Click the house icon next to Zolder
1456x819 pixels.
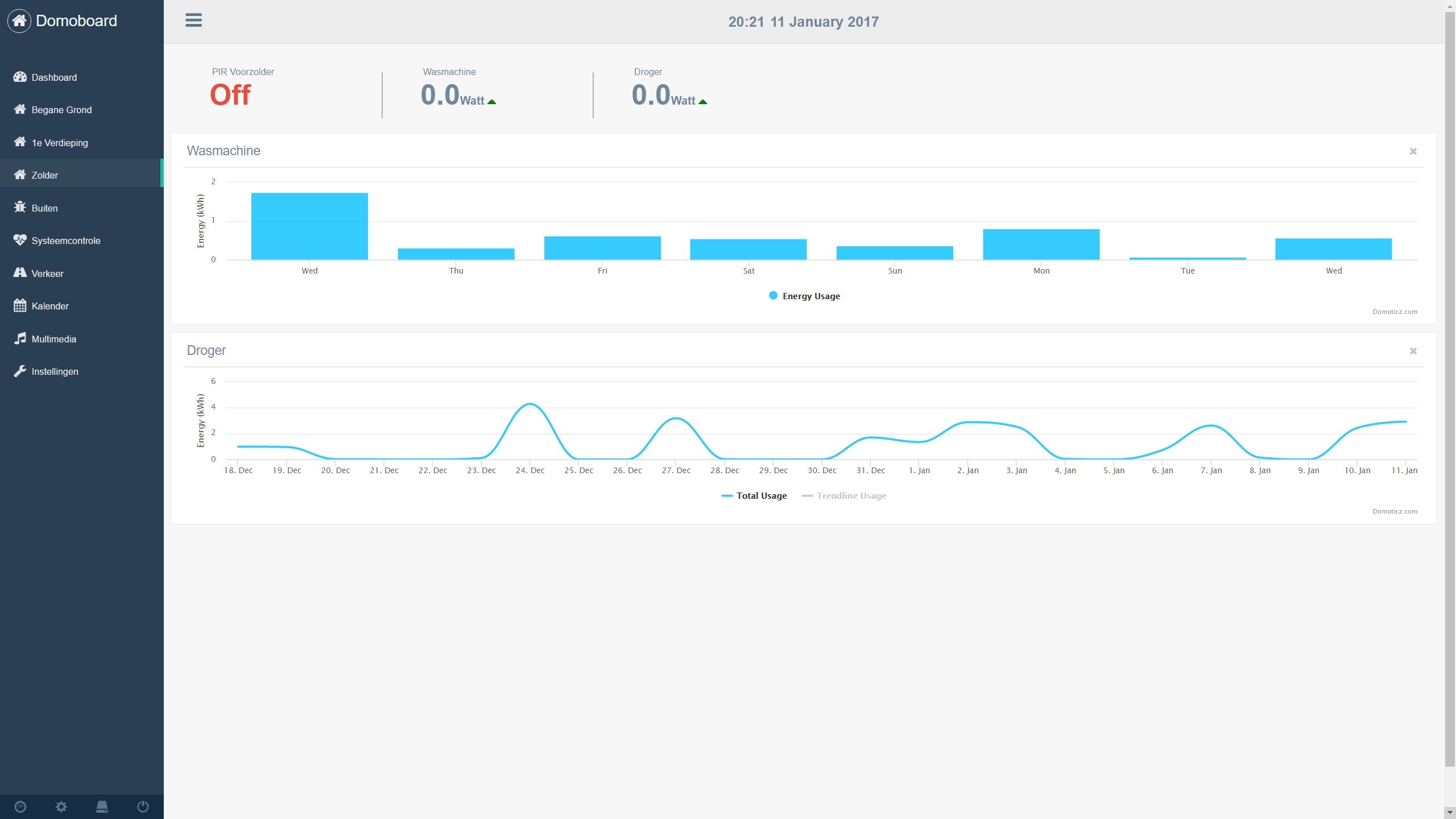pyautogui.click(x=20, y=175)
